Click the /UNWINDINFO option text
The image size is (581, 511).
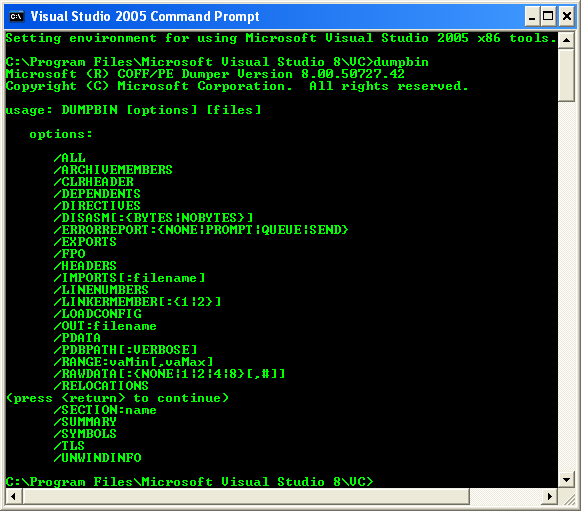97,458
